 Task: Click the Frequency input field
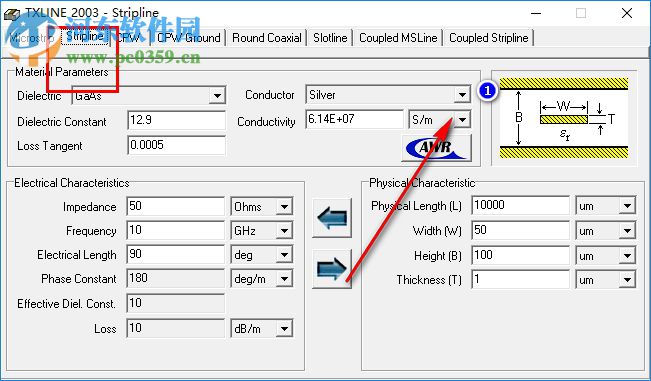pyautogui.click(x=176, y=230)
